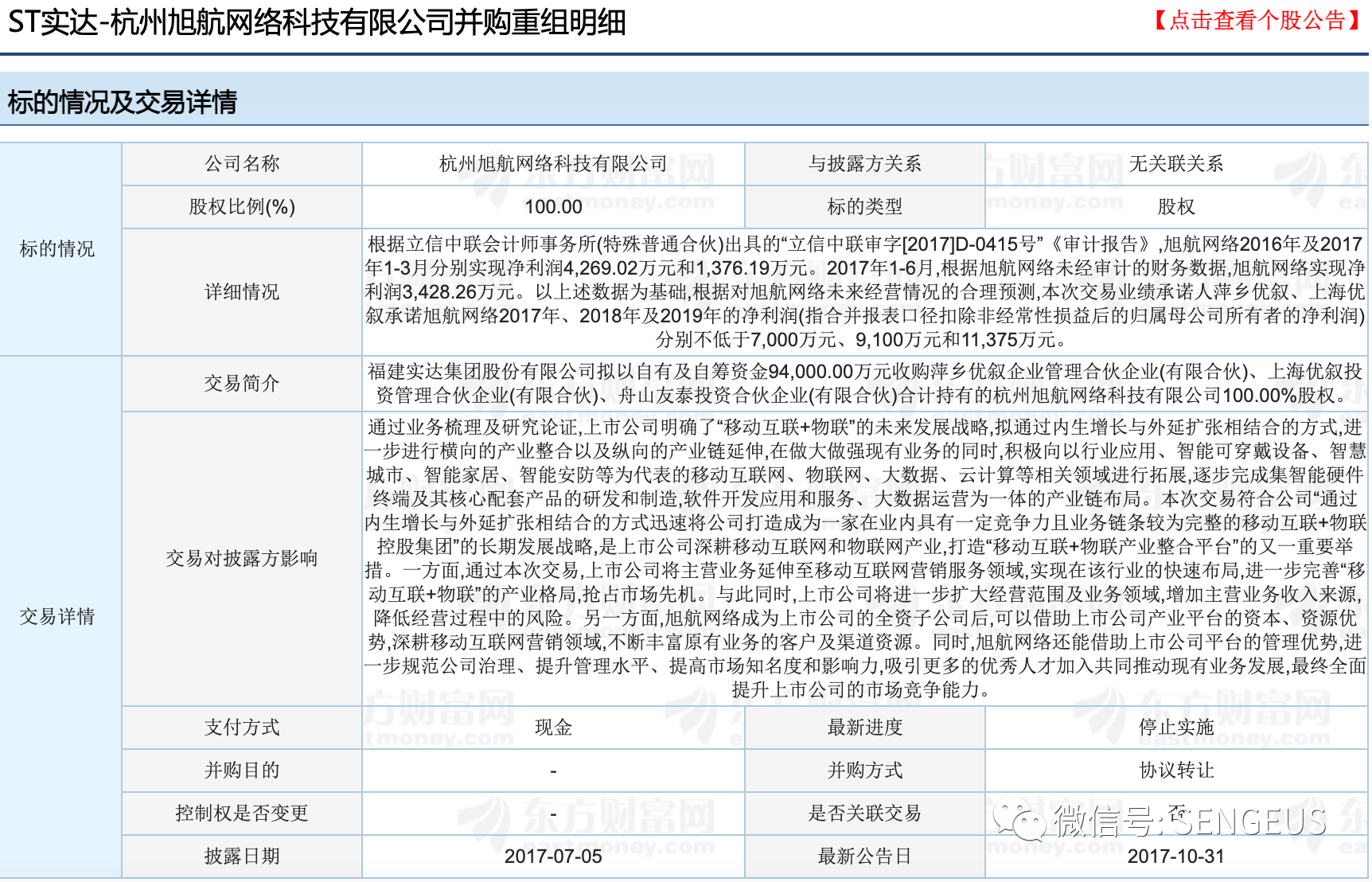Select the 2017-10-31 announcement date
1372x882 pixels.
pyautogui.click(x=1176, y=857)
